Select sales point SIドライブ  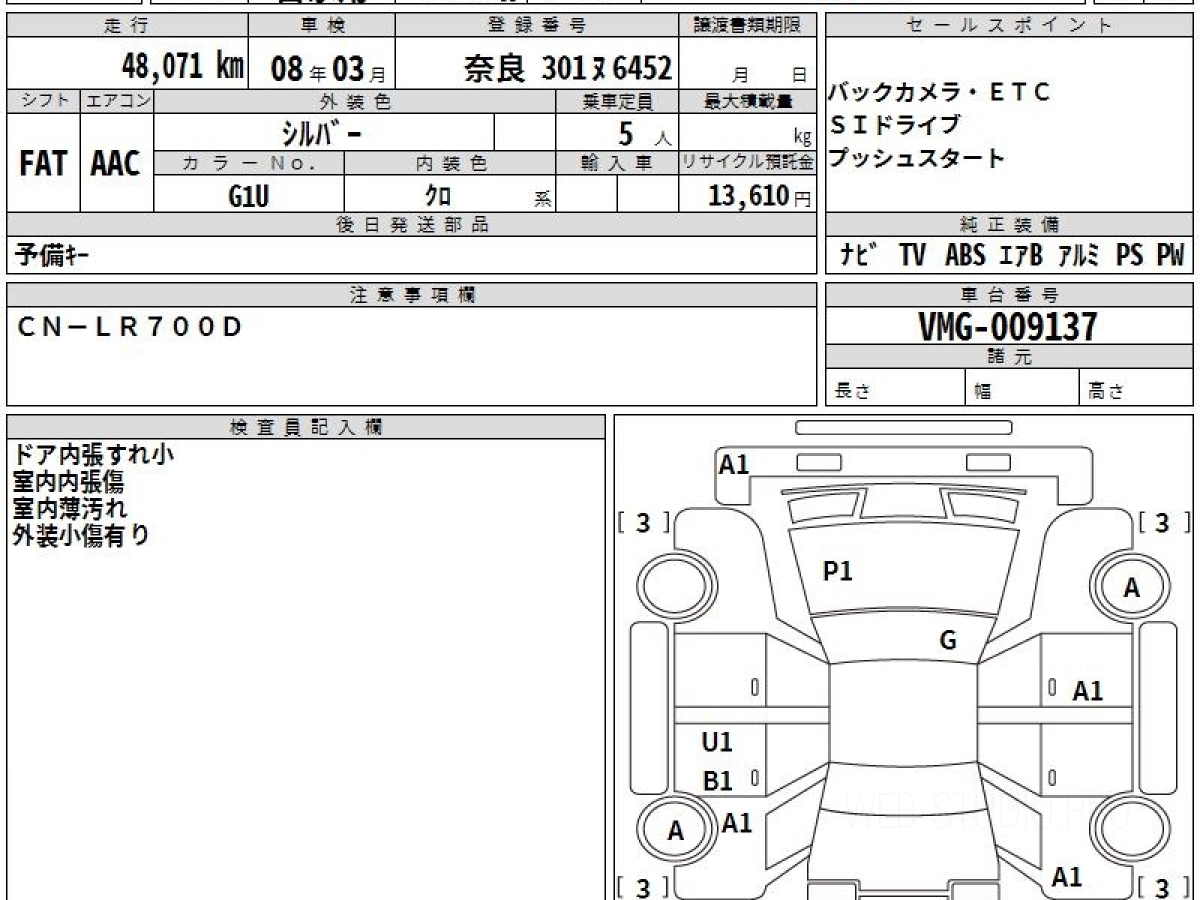click(x=895, y=125)
